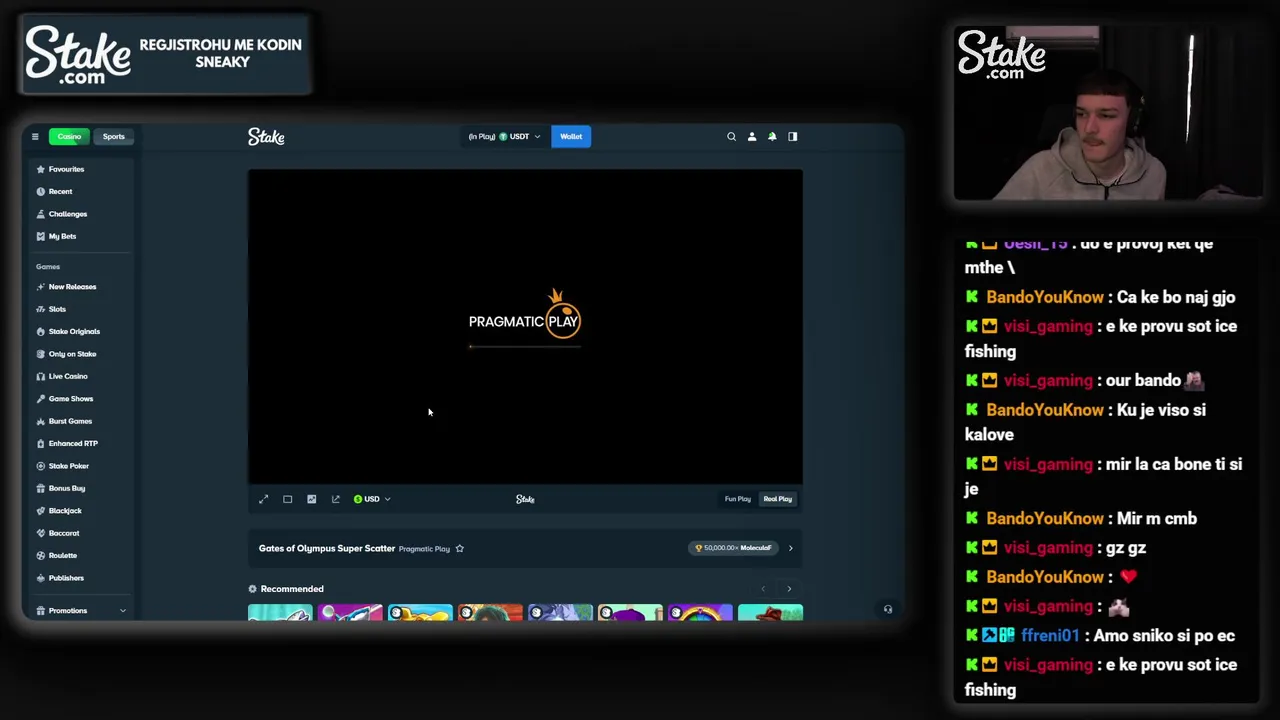Open the hamburger sidebar menu
Screen dimensions: 1280x720
pyautogui.click(x=35, y=137)
